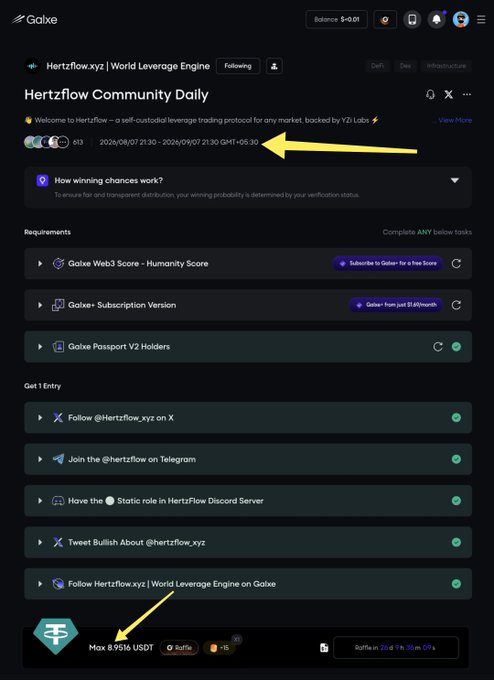Open the participant avatars list
The image size is (494, 680).
click(46, 142)
